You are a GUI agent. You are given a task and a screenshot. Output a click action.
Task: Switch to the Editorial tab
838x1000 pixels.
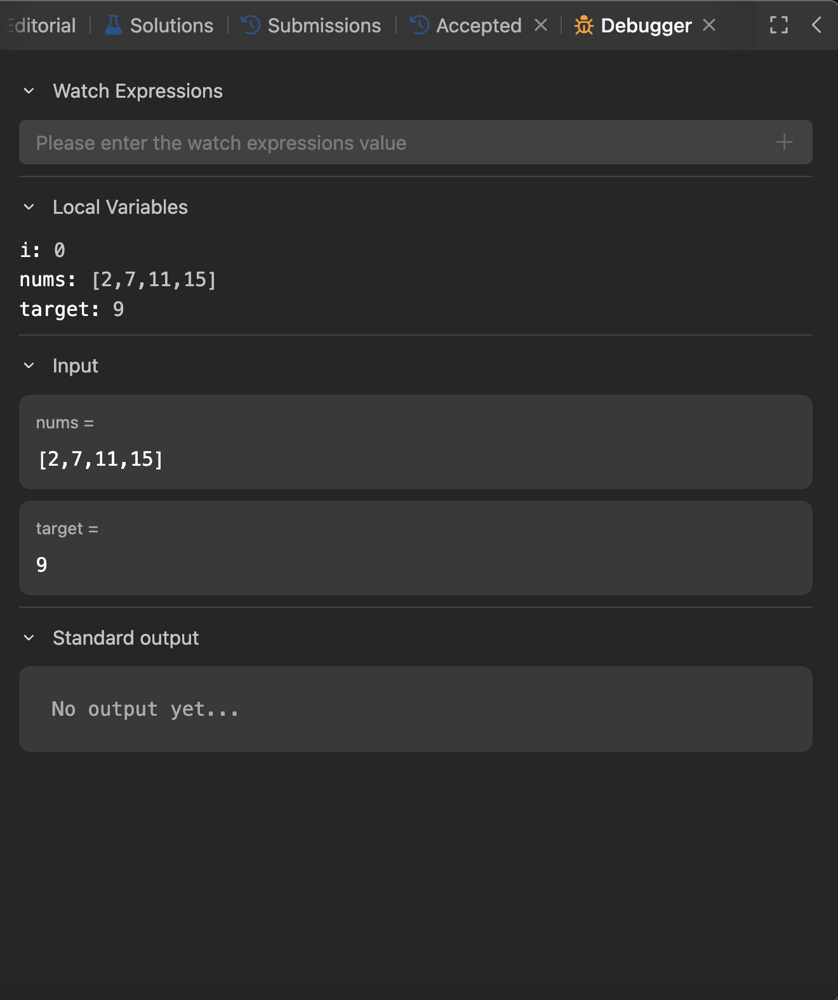tap(42, 26)
